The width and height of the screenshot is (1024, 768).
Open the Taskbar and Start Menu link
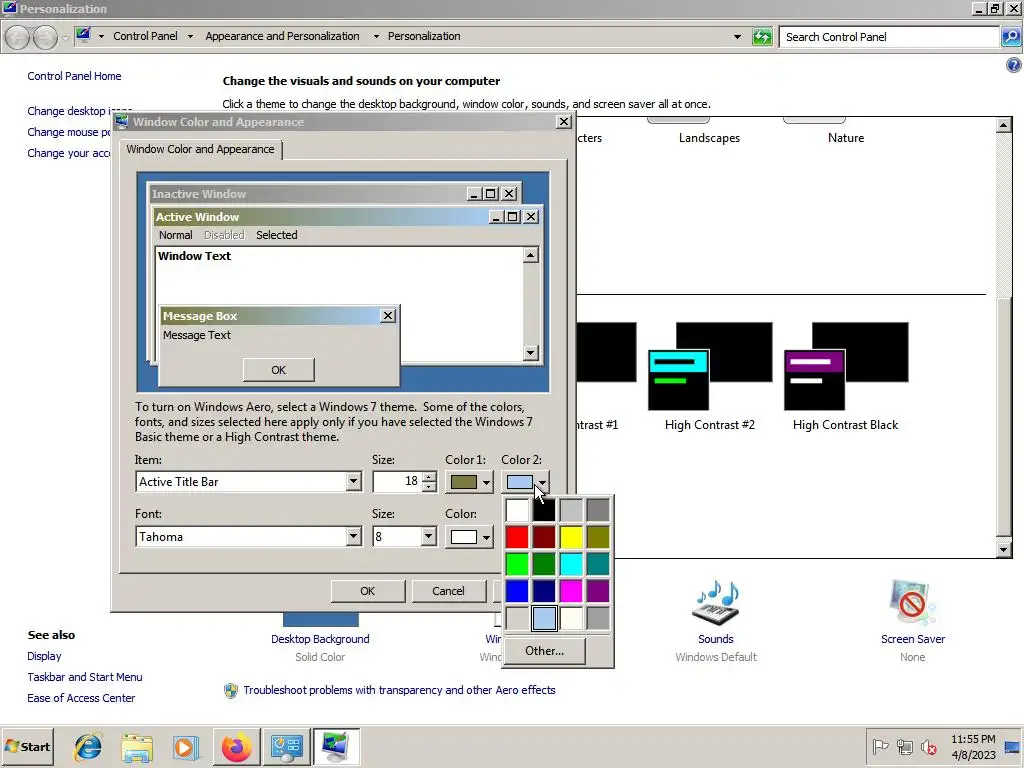pos(85,677)
